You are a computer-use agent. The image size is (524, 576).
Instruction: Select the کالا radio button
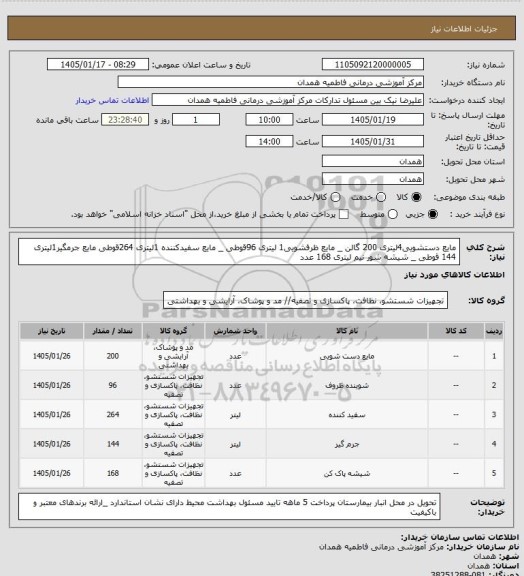tap(416, 197)
